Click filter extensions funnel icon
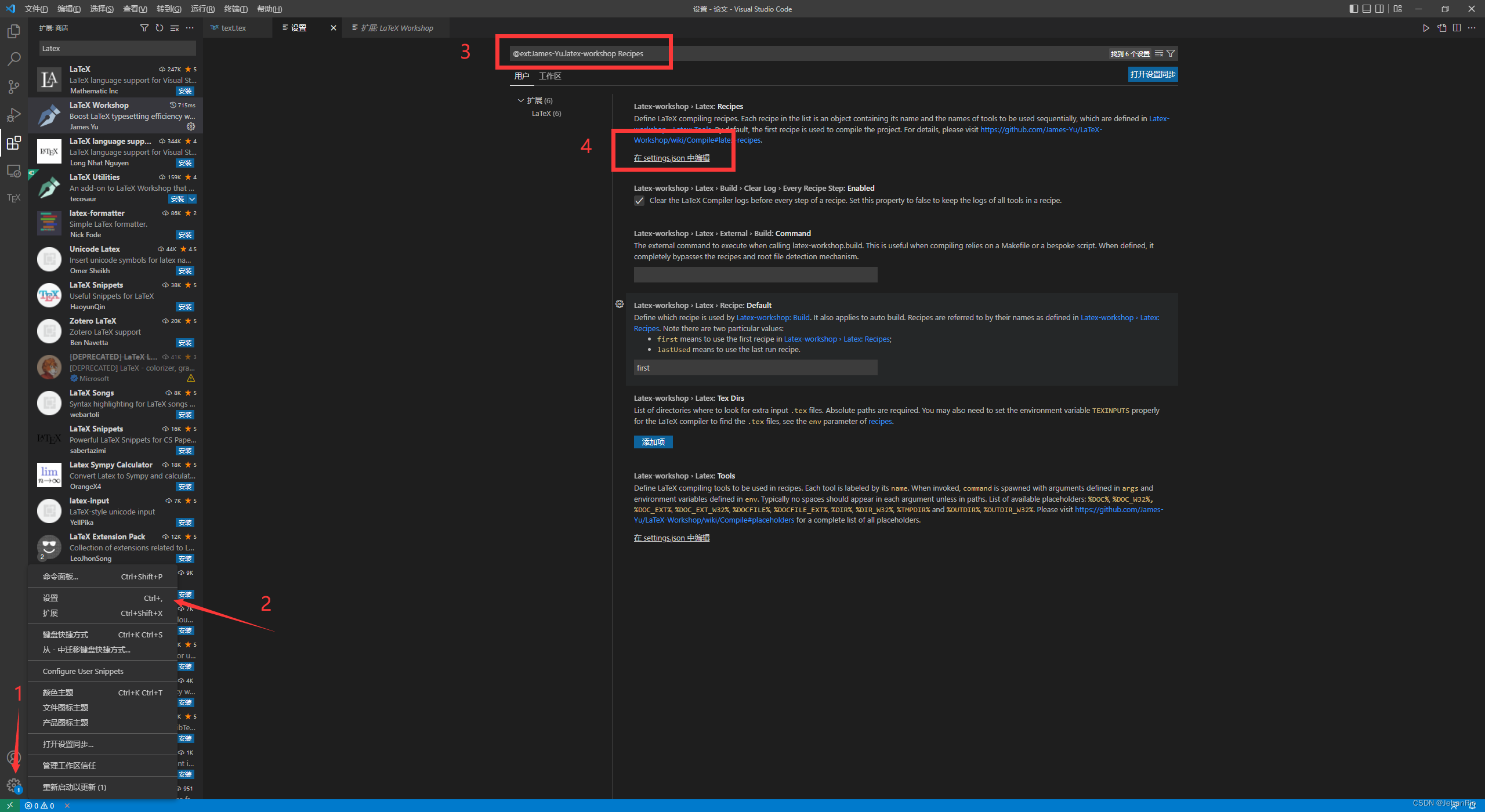Screen dimensions: 1485x812 tap(144, 28)
